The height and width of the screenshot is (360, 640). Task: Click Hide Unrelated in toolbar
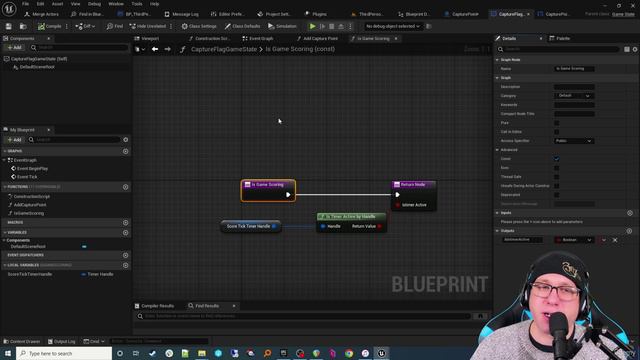[x=148, y=26]
